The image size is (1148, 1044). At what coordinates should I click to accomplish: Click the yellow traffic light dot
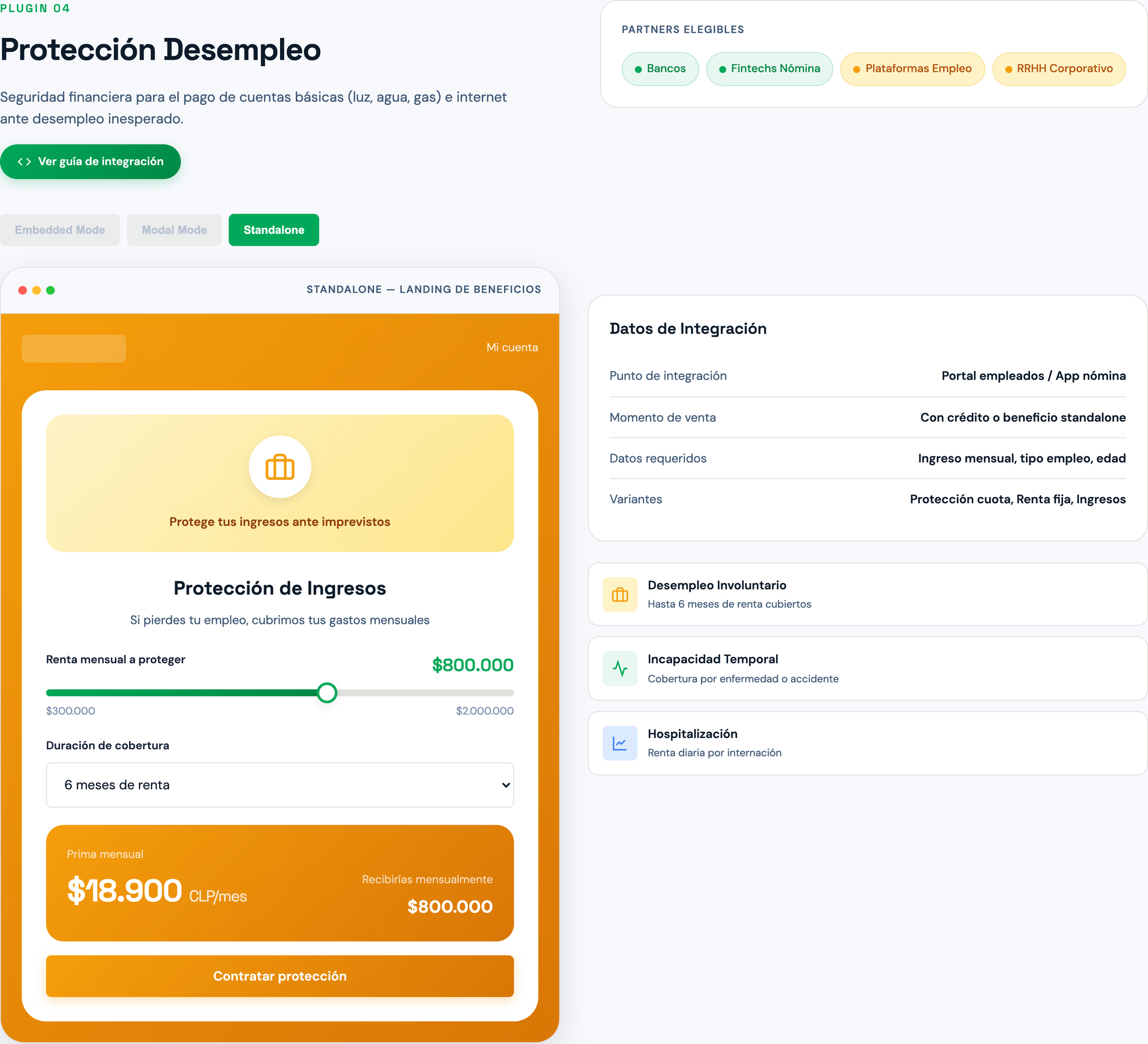[36, 290]
